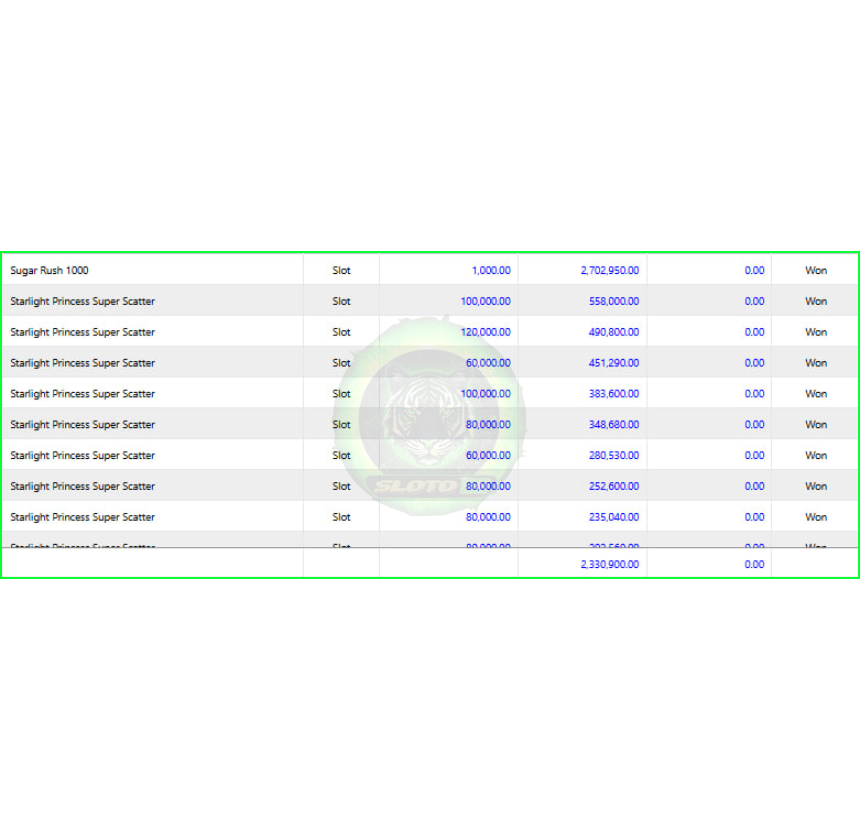The height and width of the screenshot is (830, 860).
Task: Click bet 80,000.00 in the 348,680.00 row
Action: (x=488, y=424)
